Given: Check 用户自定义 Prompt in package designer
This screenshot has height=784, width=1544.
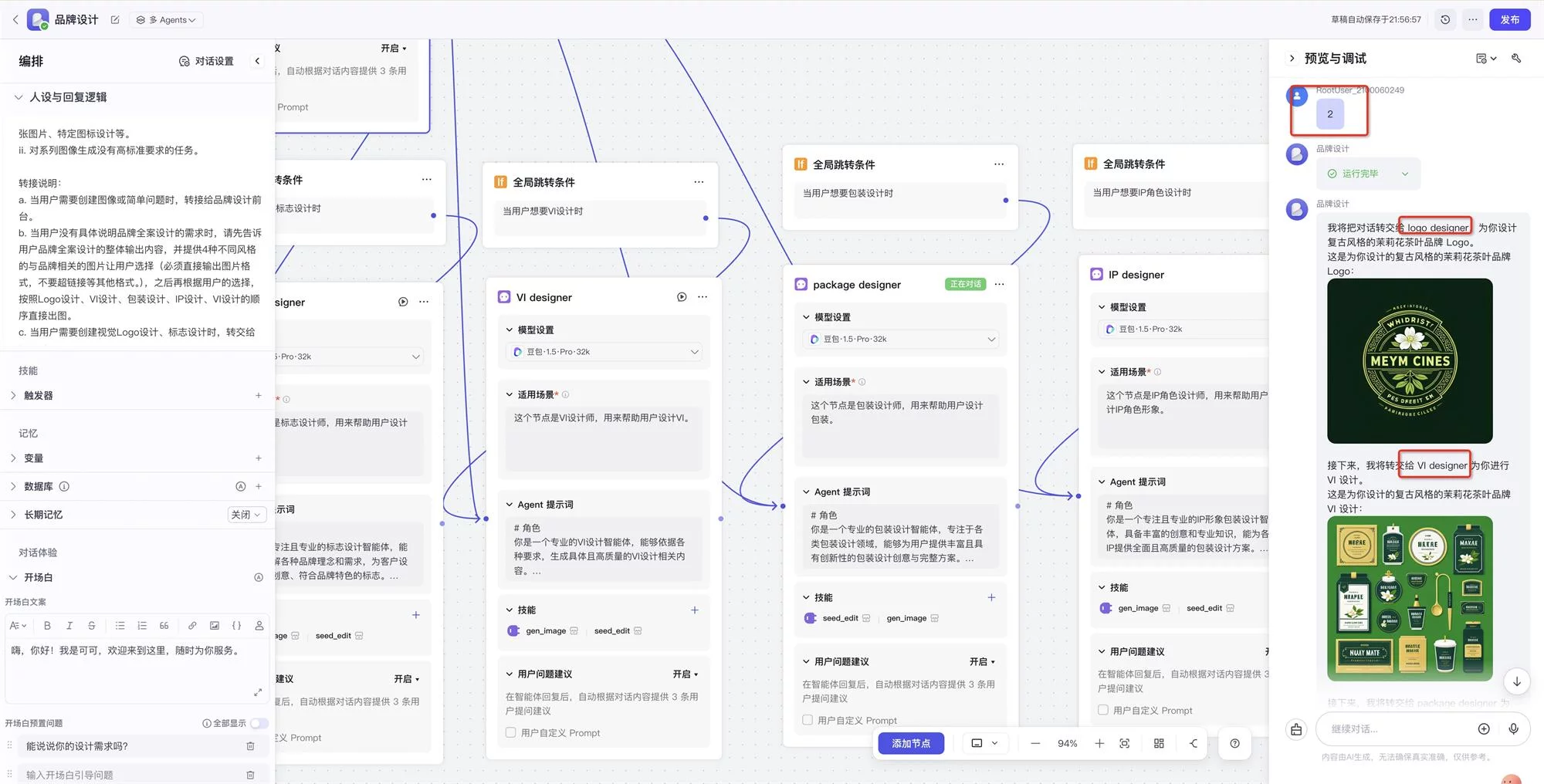Looking at the screenshot, I should point(808,720).
